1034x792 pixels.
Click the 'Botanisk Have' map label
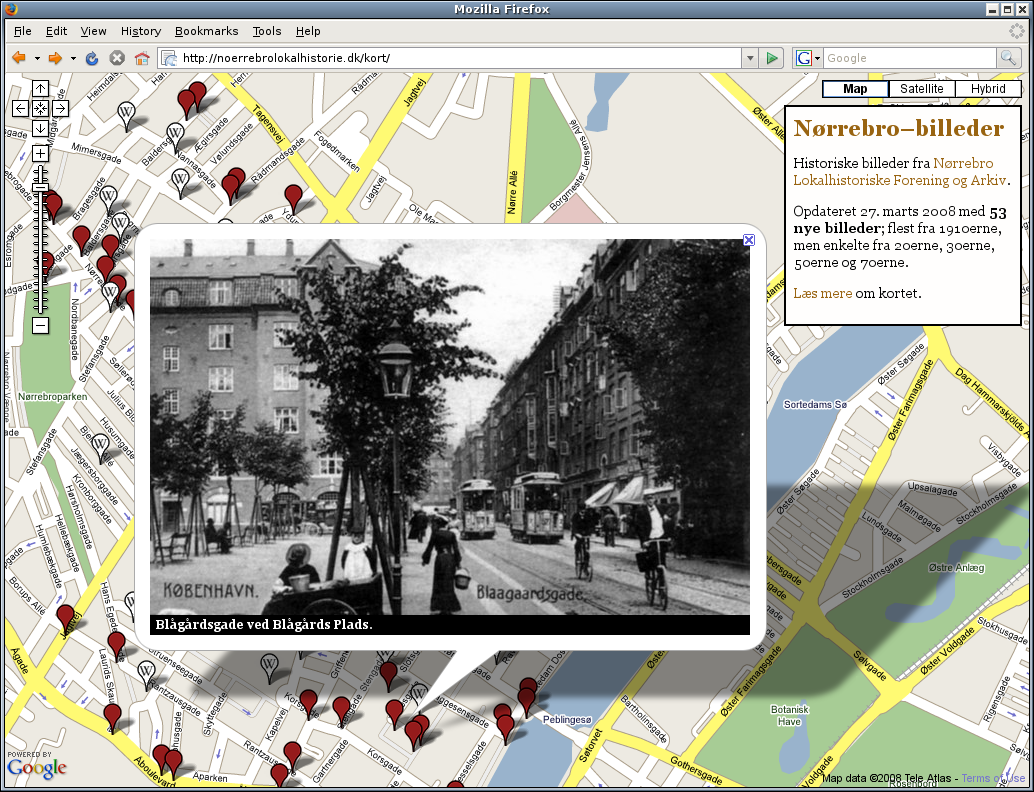click(x=789, y=716)
